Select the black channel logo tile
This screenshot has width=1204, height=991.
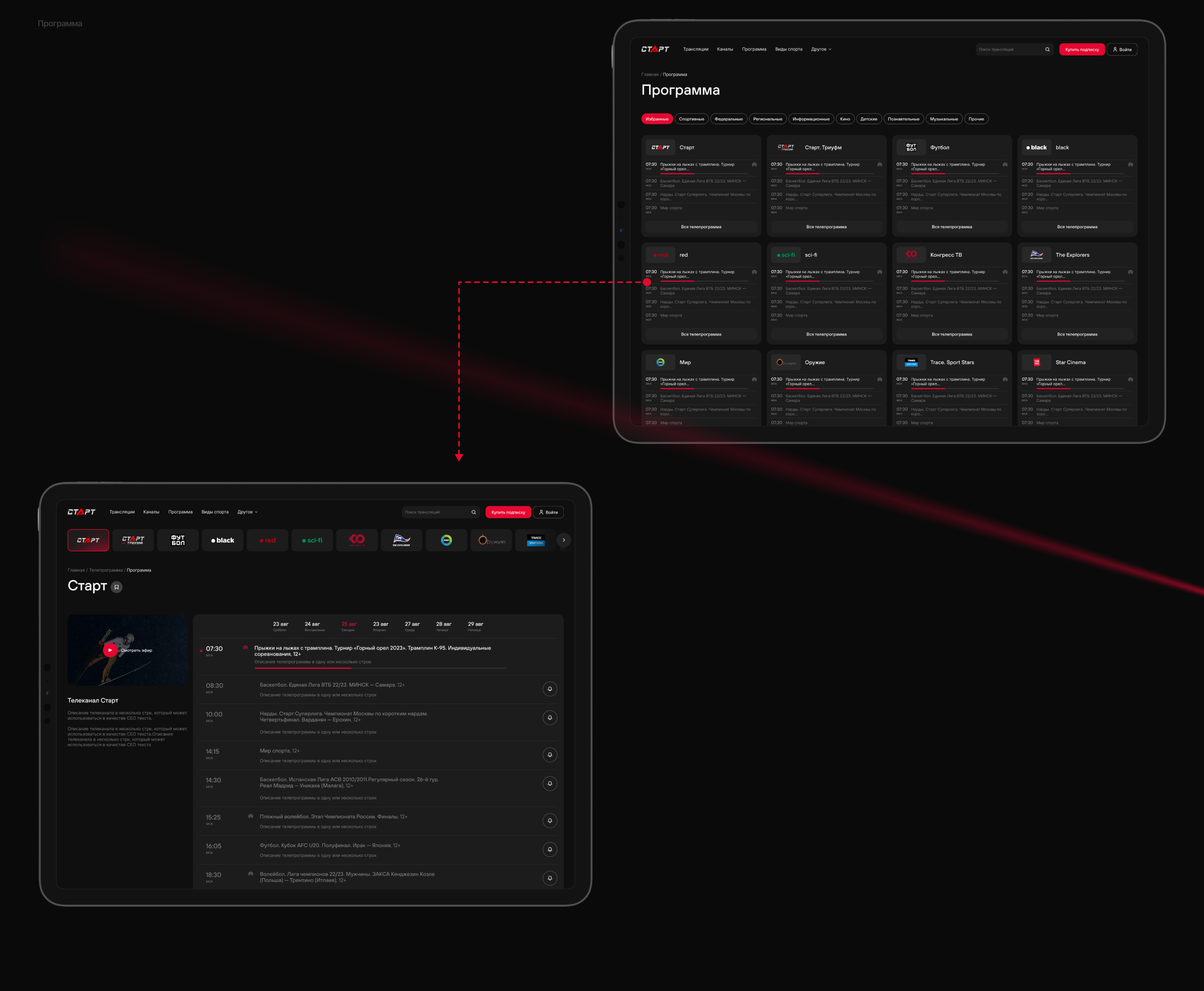coord(223,540)
